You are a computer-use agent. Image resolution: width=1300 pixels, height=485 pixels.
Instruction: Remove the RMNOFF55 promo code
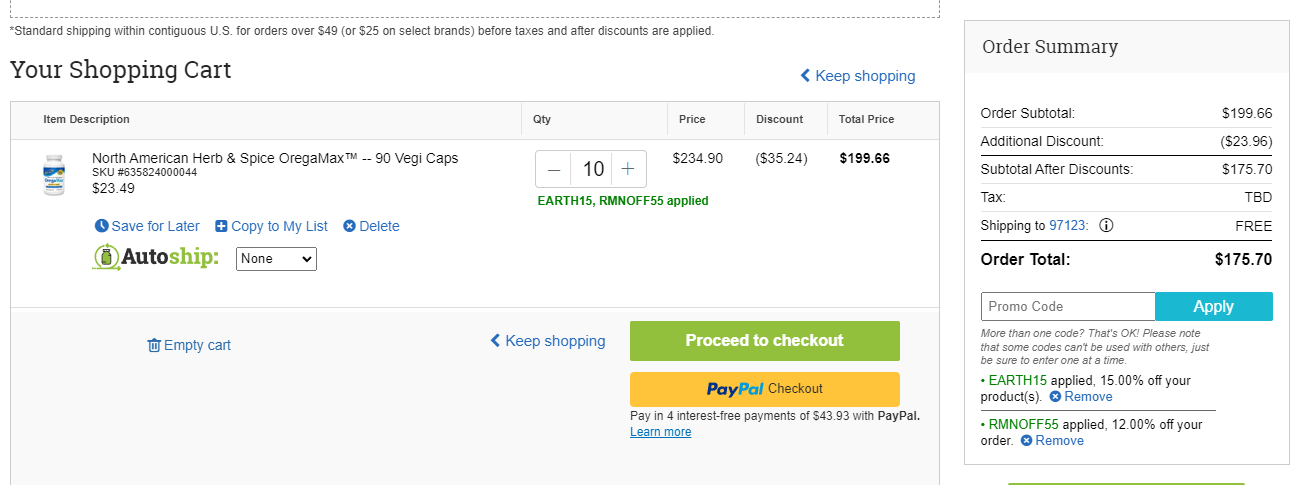coord(1052,441)
